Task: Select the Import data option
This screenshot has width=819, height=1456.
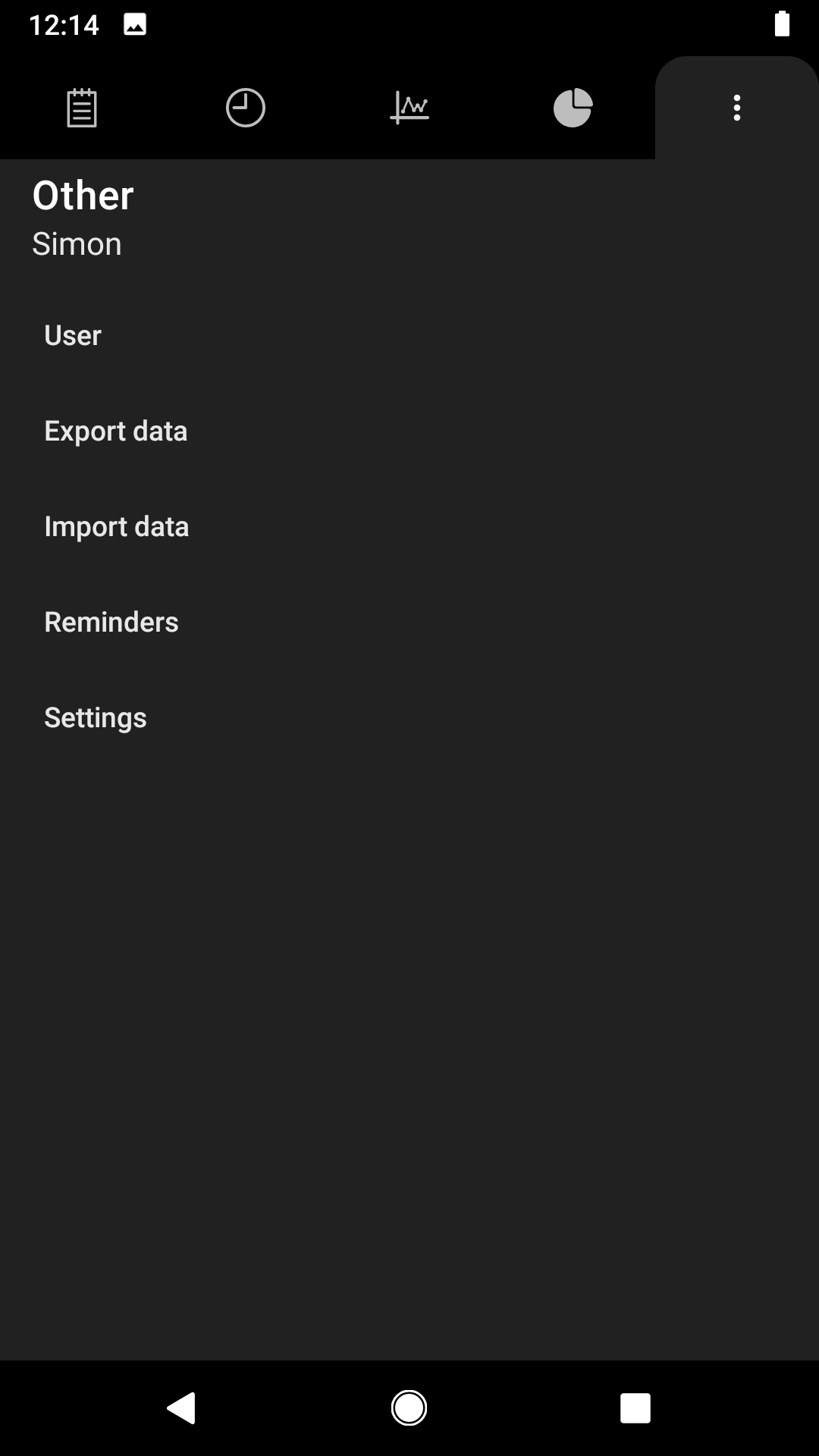Action: coord(409,526)
